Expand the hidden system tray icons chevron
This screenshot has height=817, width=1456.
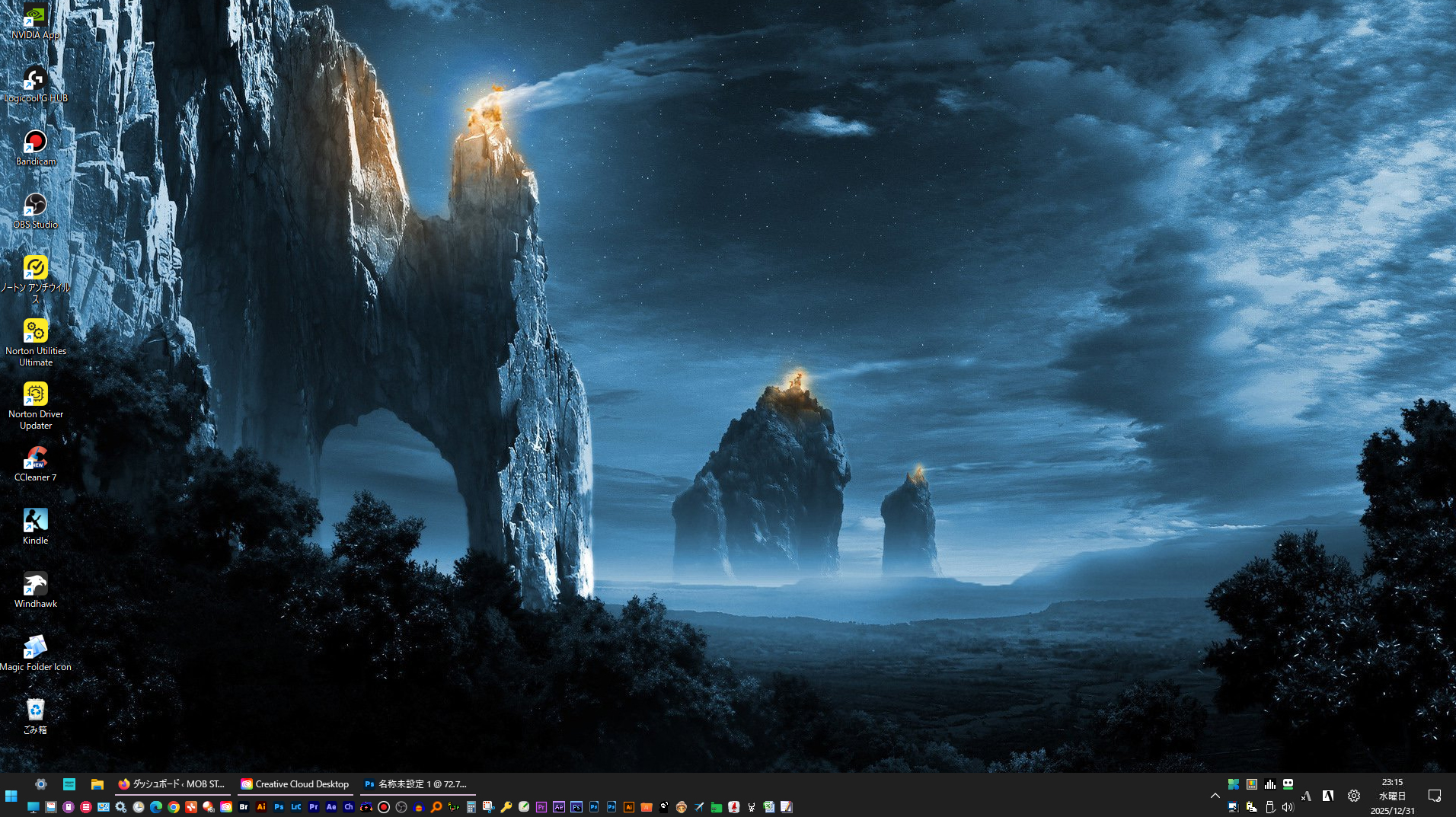tap(1215, 796)
